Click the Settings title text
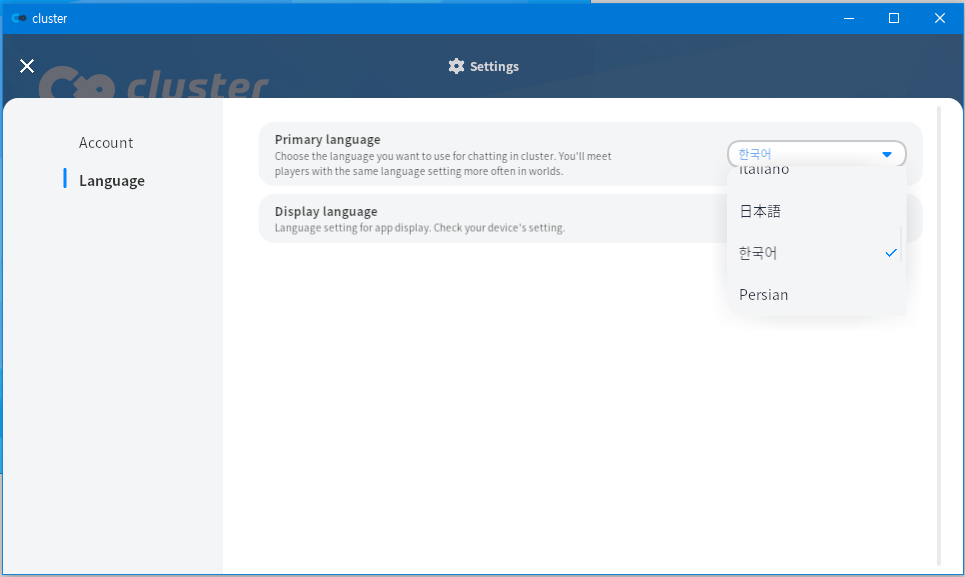The height and width of the screenshot is (577, 965). pyautogui.click(x=494, y=66)
